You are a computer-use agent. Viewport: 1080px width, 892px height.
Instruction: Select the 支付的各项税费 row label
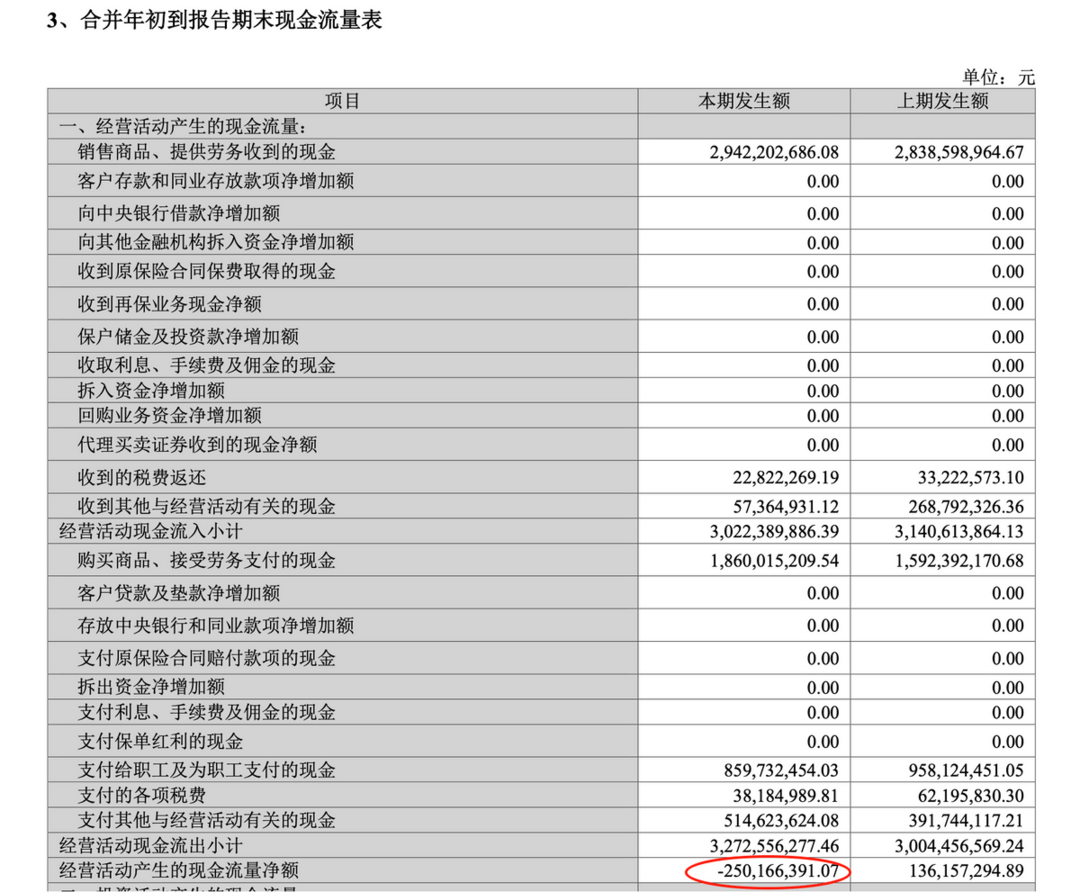pos(142,795)
